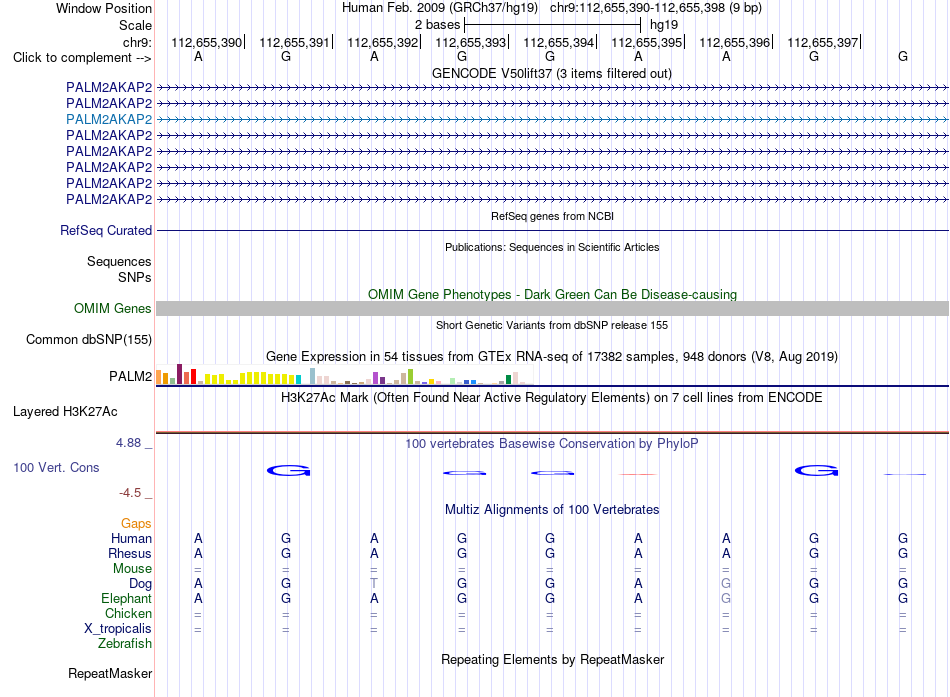Screen dimensions: 950x697
Task: Click the cyan bar in PALM2 expression chart
Action: 298,379
